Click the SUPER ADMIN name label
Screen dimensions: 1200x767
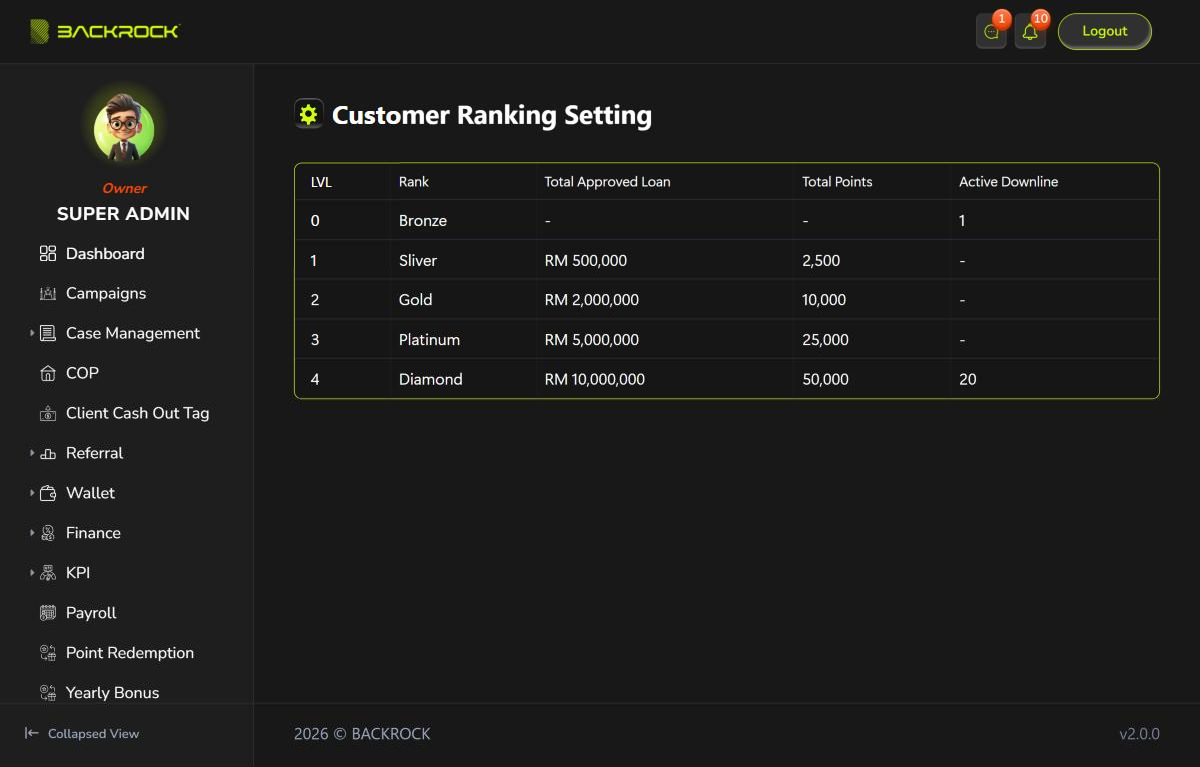123,214
